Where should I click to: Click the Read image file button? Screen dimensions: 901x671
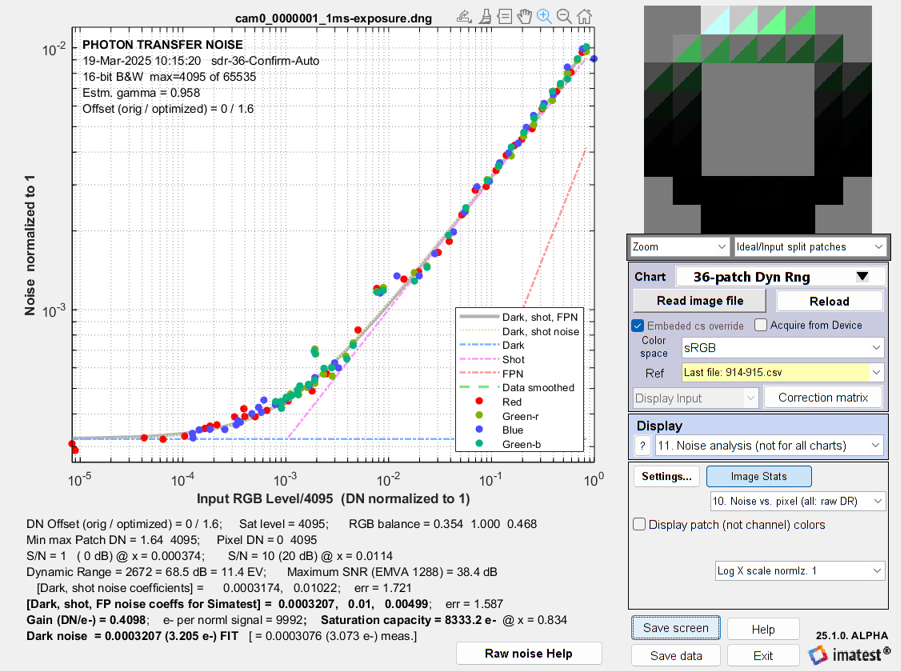pos(700,301)
